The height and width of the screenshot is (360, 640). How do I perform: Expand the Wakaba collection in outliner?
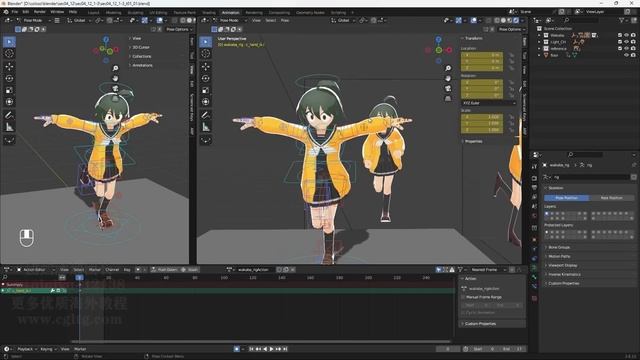point(539,36)
